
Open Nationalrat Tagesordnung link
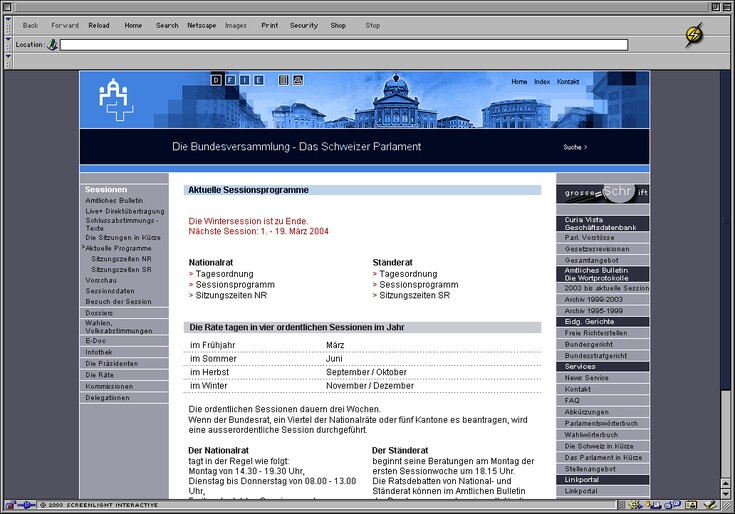(224, 274)
